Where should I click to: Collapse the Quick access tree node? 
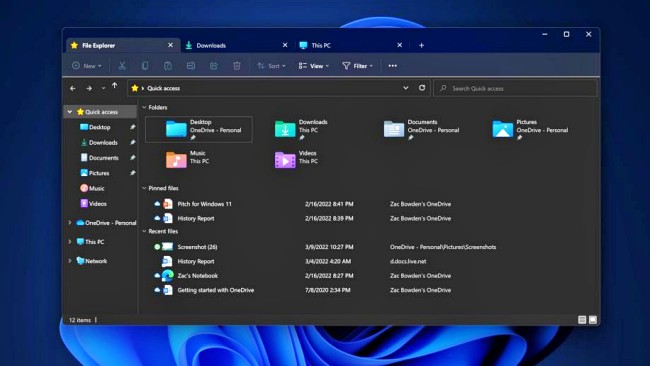point(70,112)
